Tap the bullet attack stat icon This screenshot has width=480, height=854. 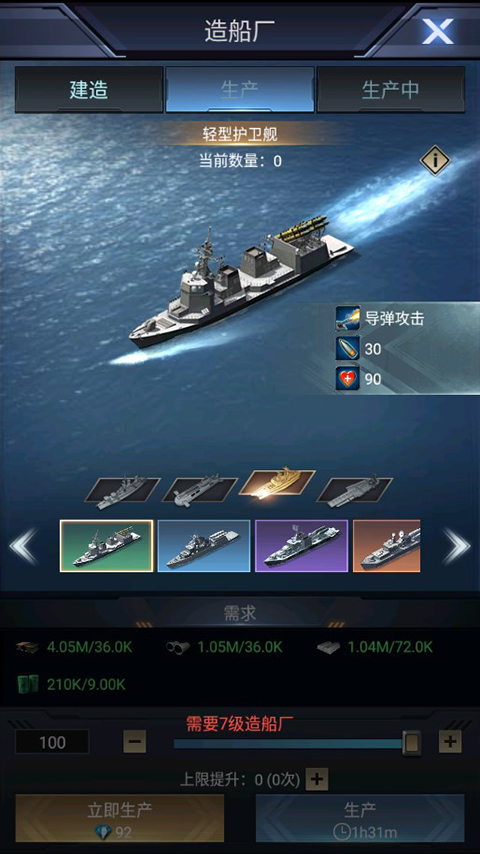click(x=348, y=349)
